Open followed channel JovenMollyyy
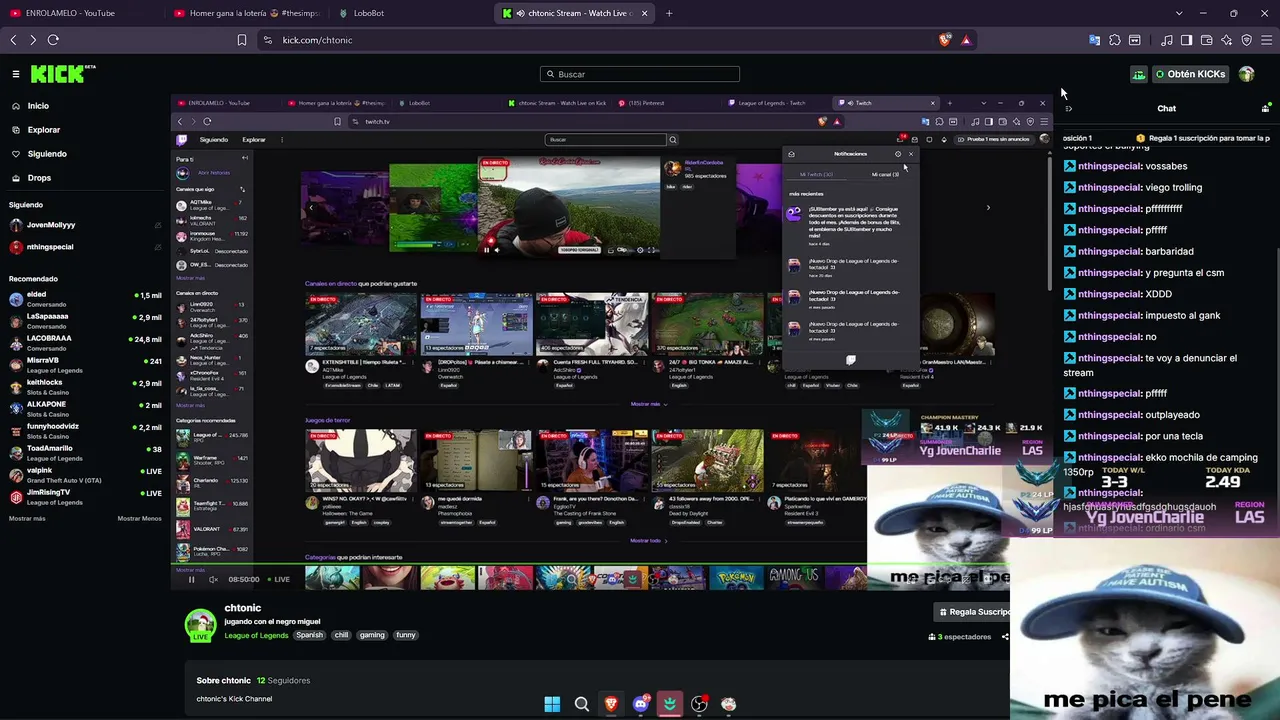 pos(85,225)
